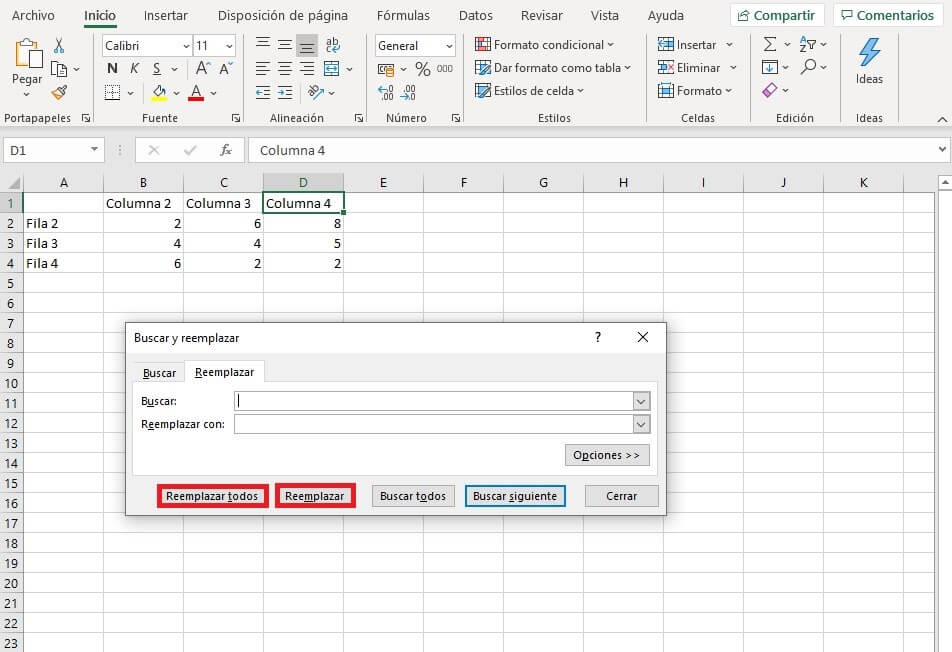952x652 pixels.
Task: Click the Reemplazar con input field
Action: 433,424
